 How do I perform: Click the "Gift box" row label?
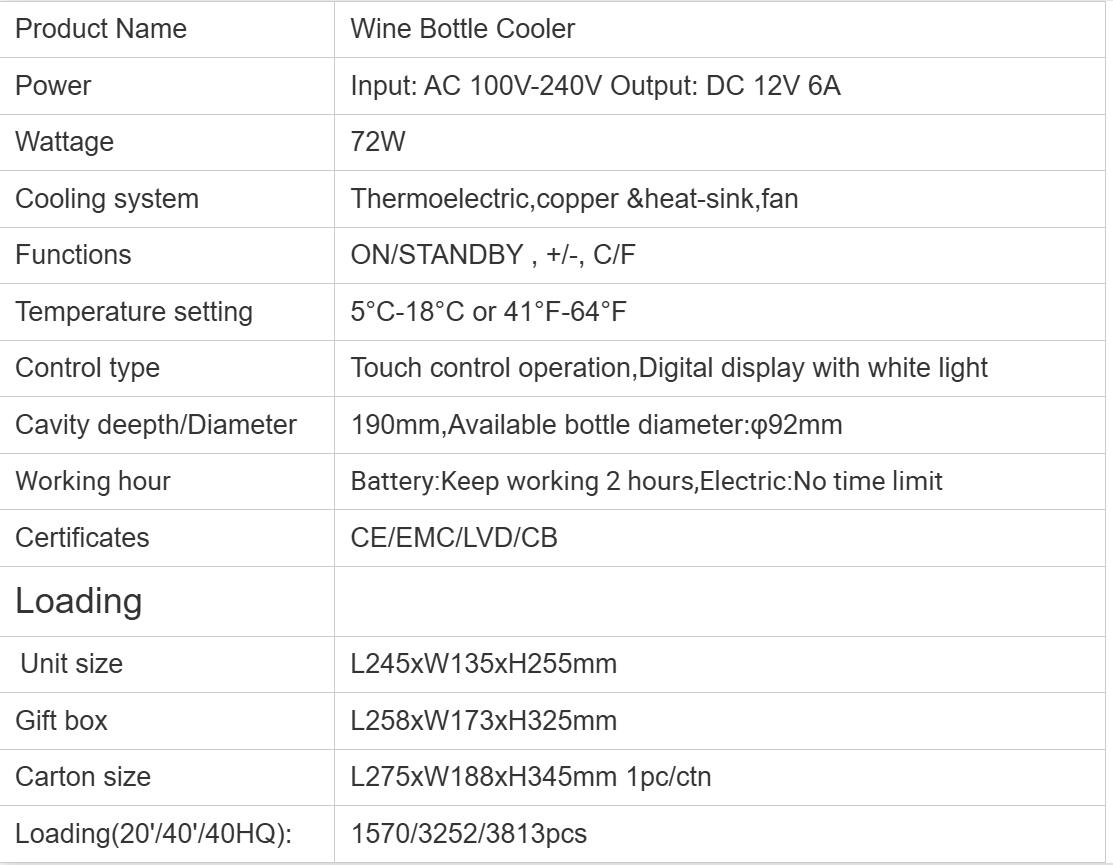(62, 720)
